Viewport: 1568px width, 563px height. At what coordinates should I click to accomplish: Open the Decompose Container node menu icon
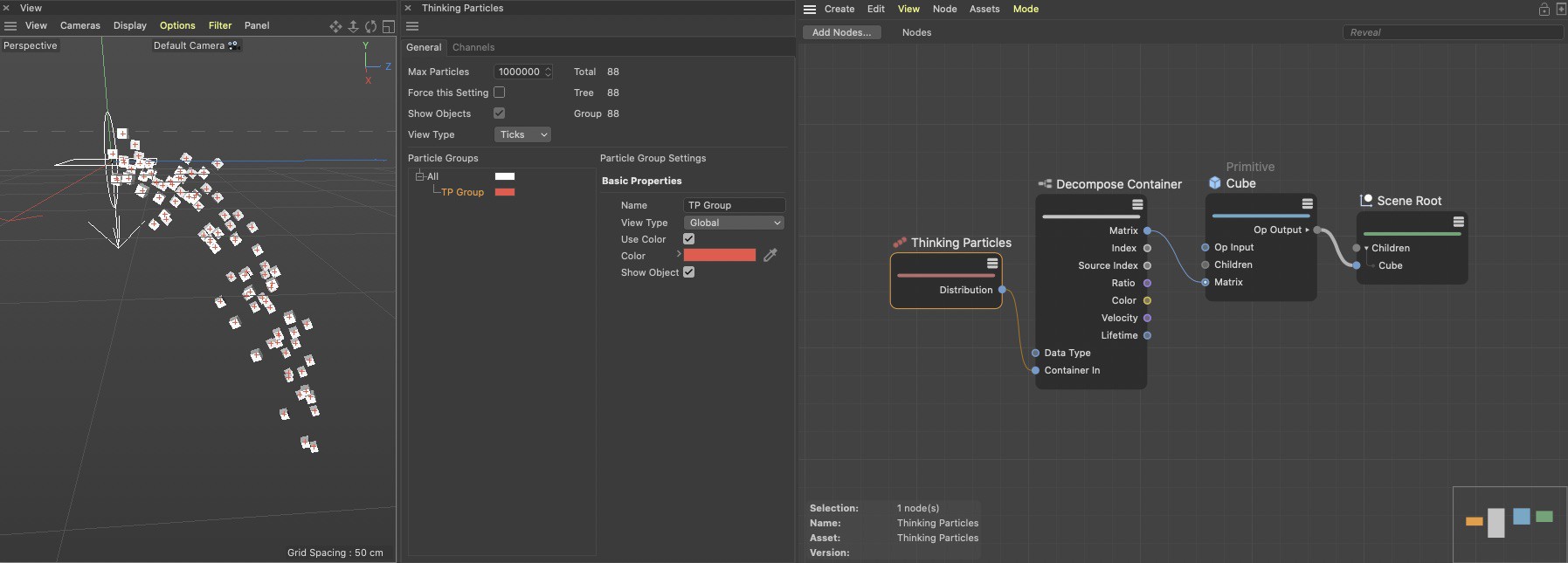pos(1137,204)
